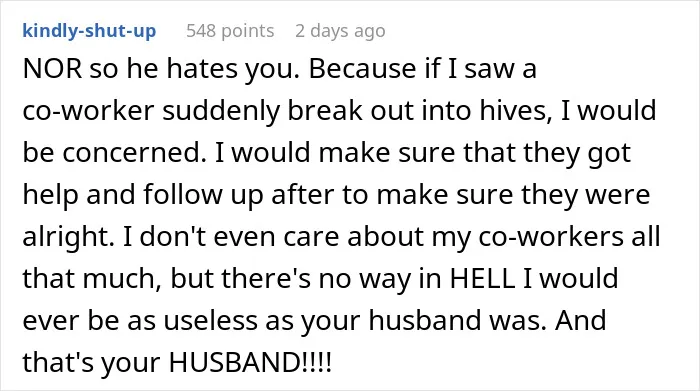Click the word 'HUSBAND!!!!' ending the comment
Screen dimensions: 700x391
pos(250,362)
